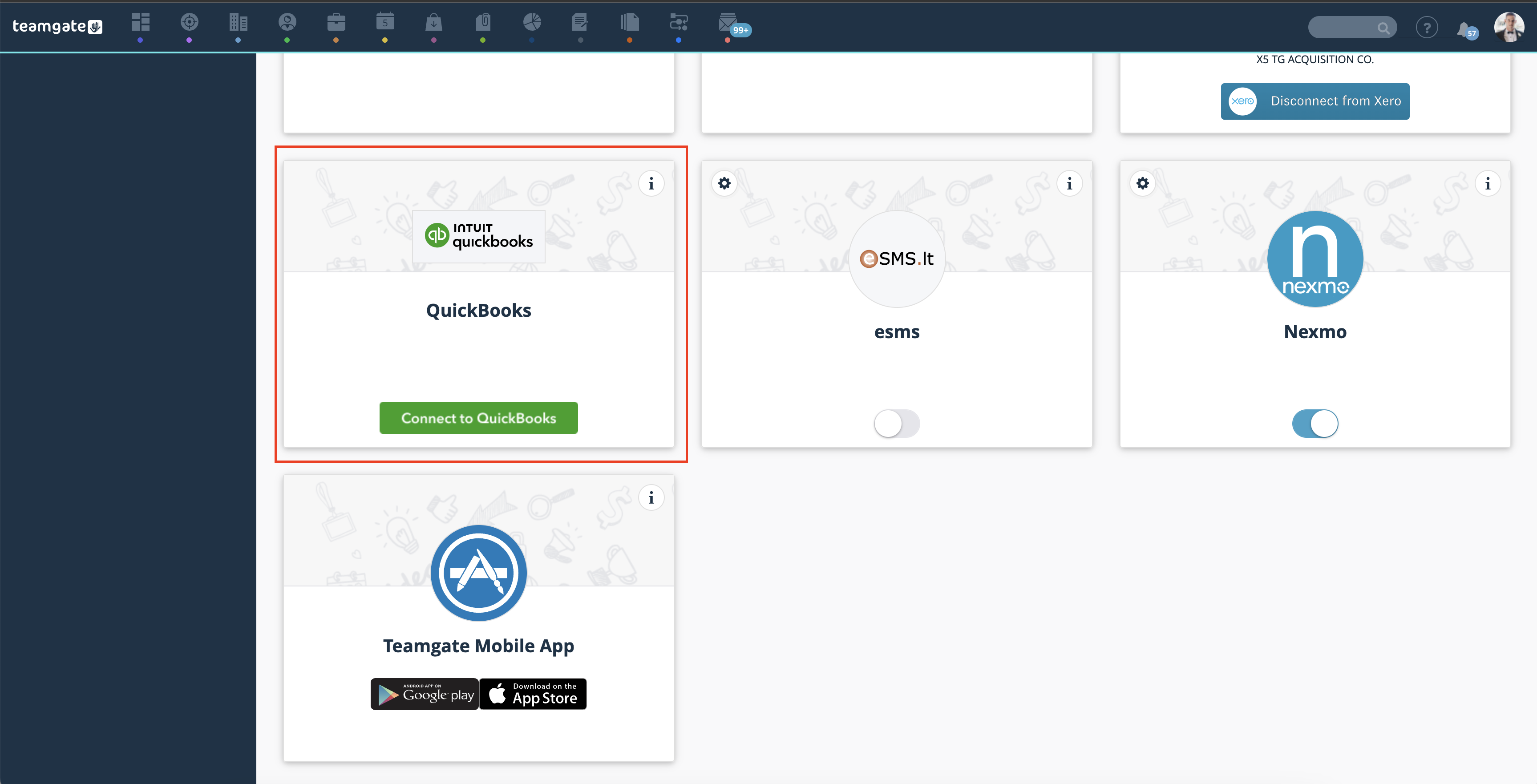The width and height of the screenshot is (1537, 784).
Task: Click the esms card title
Action: click(897, 332)
